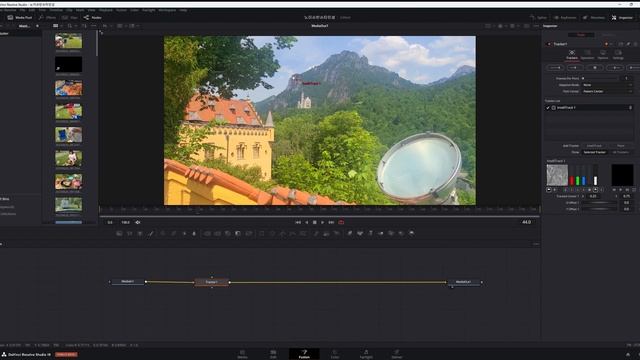The image size is (640, 360).
Task: Adjust the Y Offset 1 slider
Action: point(600,209)
